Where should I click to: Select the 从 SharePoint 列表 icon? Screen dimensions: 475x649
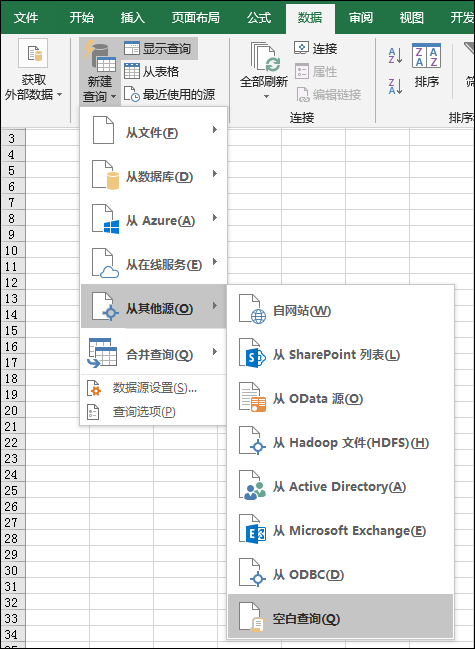coord(252,353)
